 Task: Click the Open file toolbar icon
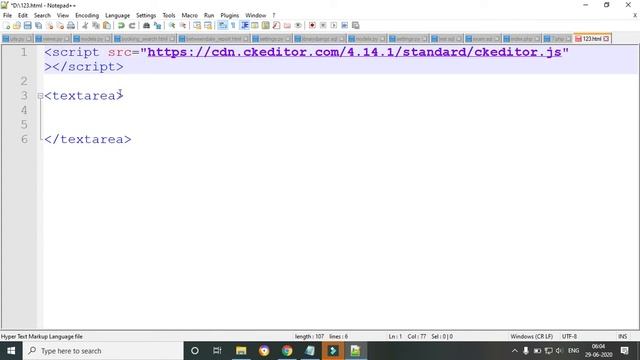[x=17, y=25]
